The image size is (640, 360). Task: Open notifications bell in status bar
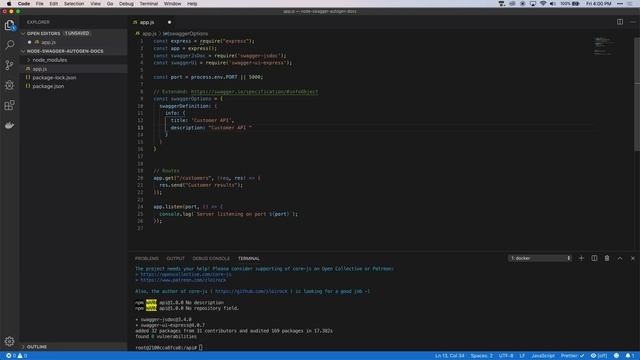coord(629,356)
